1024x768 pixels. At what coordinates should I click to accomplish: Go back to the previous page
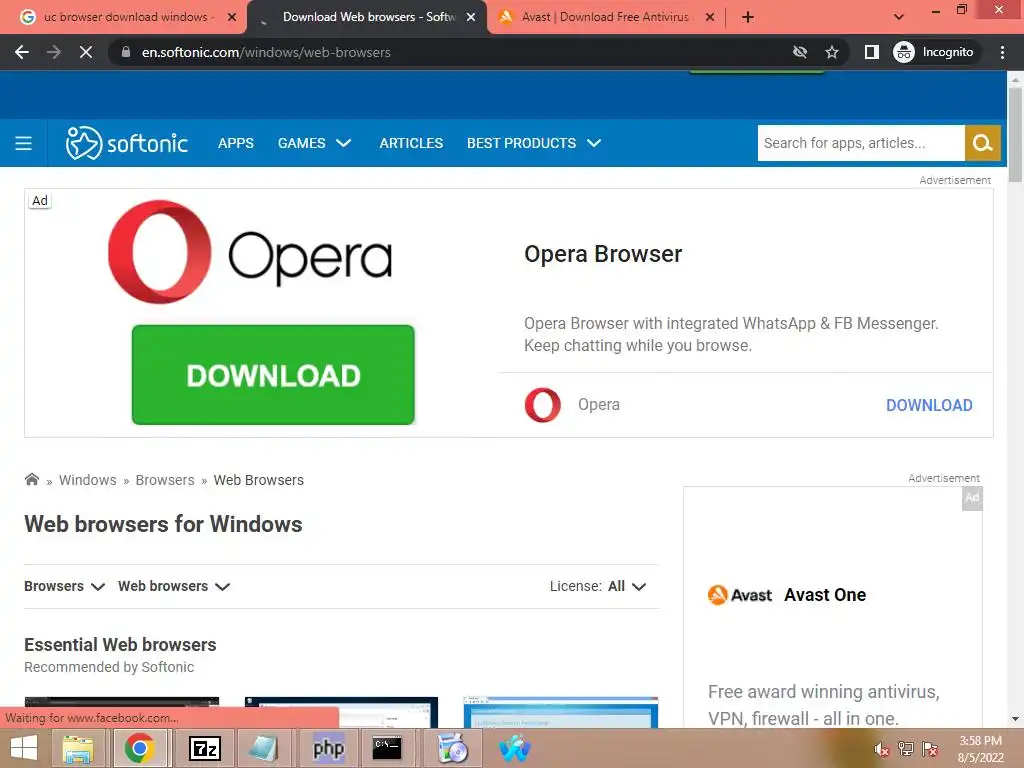pyautogui.click(x=22, y=52)
